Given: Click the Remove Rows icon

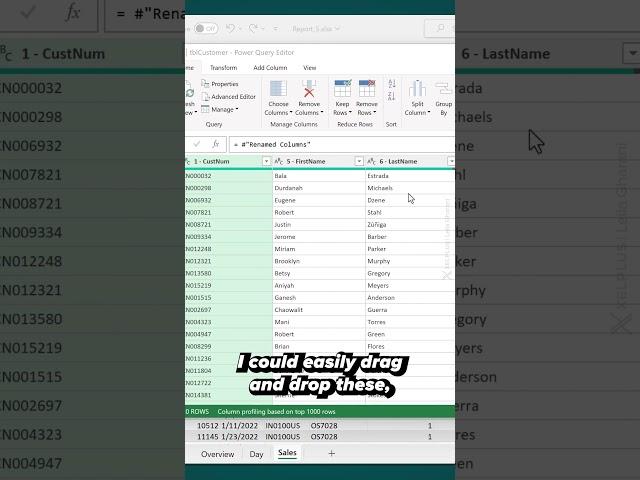Looking at the screenshot, I should pyautogui.click(x=367, y=89).
